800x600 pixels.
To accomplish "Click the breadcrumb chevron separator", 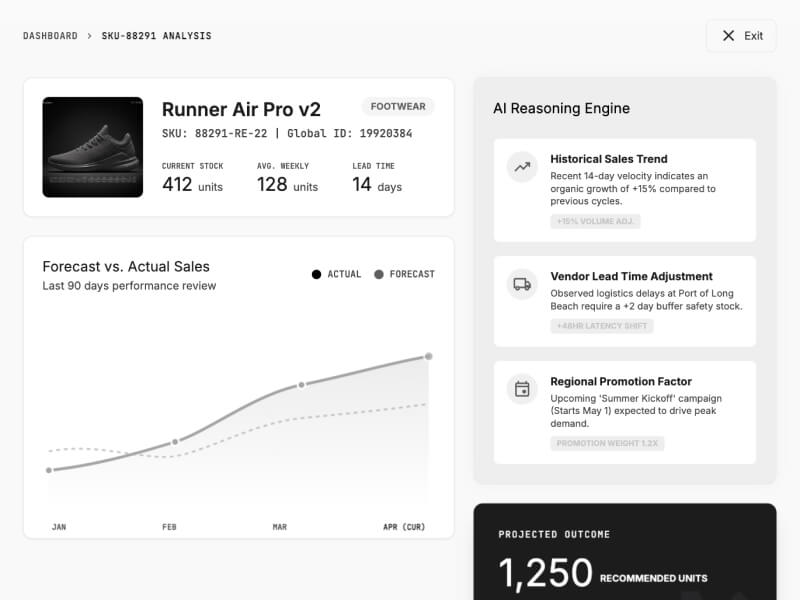I will tap(89, 36).
